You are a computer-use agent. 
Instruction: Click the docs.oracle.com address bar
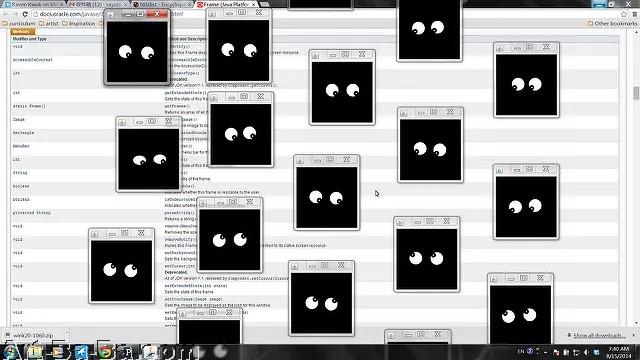click(67, 14)
